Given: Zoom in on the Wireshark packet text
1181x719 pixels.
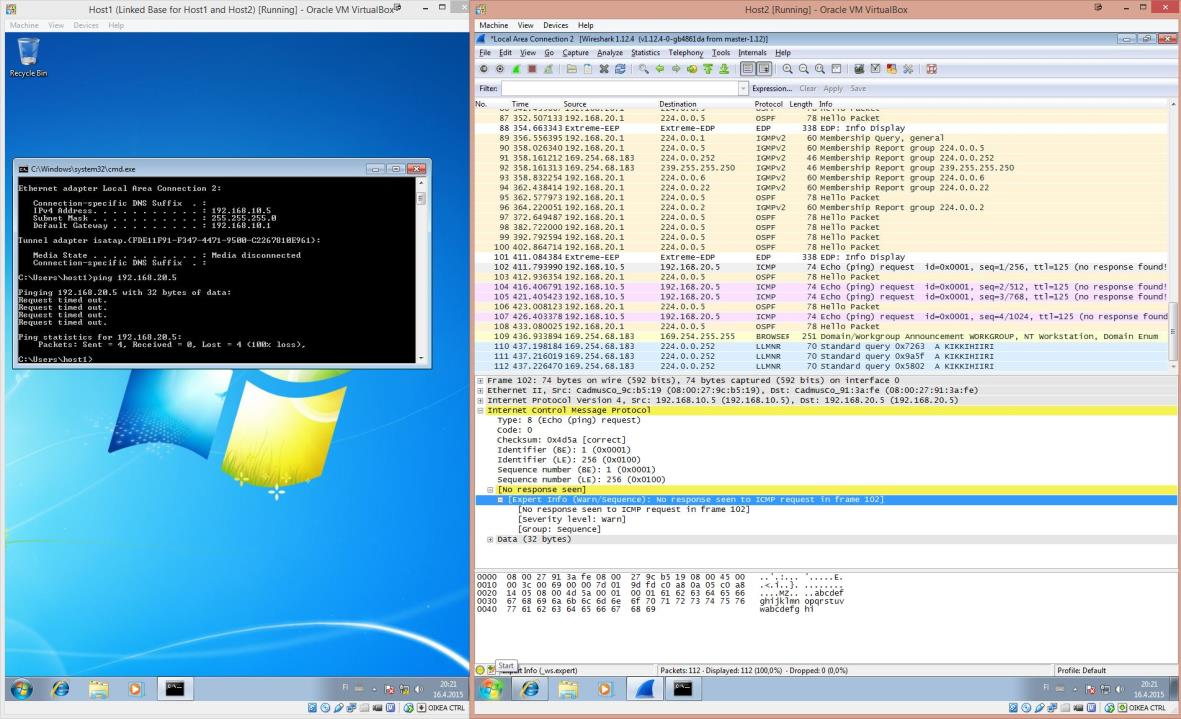Looking at the screenshot, I should [788, 69].
